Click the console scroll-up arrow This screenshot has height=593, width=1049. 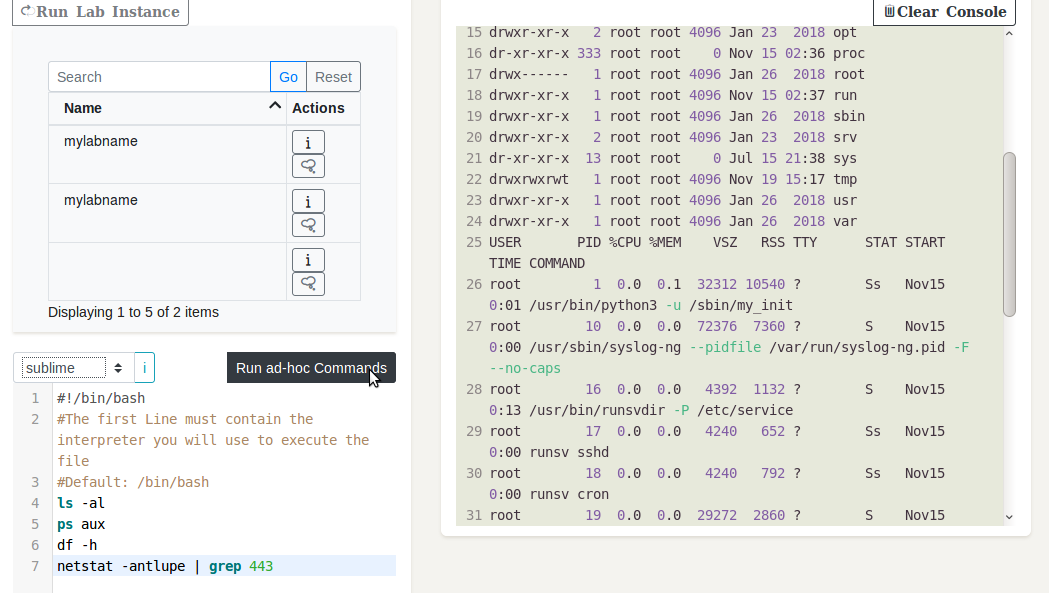pos(1010,33)
